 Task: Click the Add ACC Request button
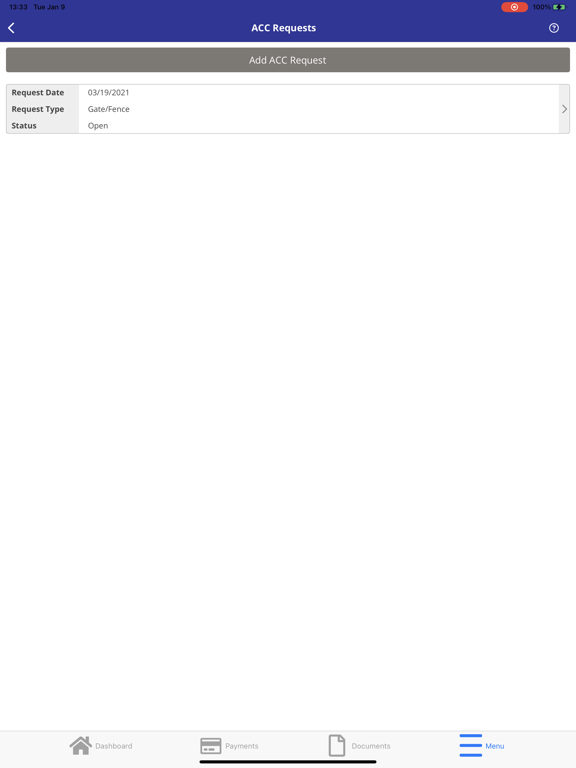click(x=288, y=60)
